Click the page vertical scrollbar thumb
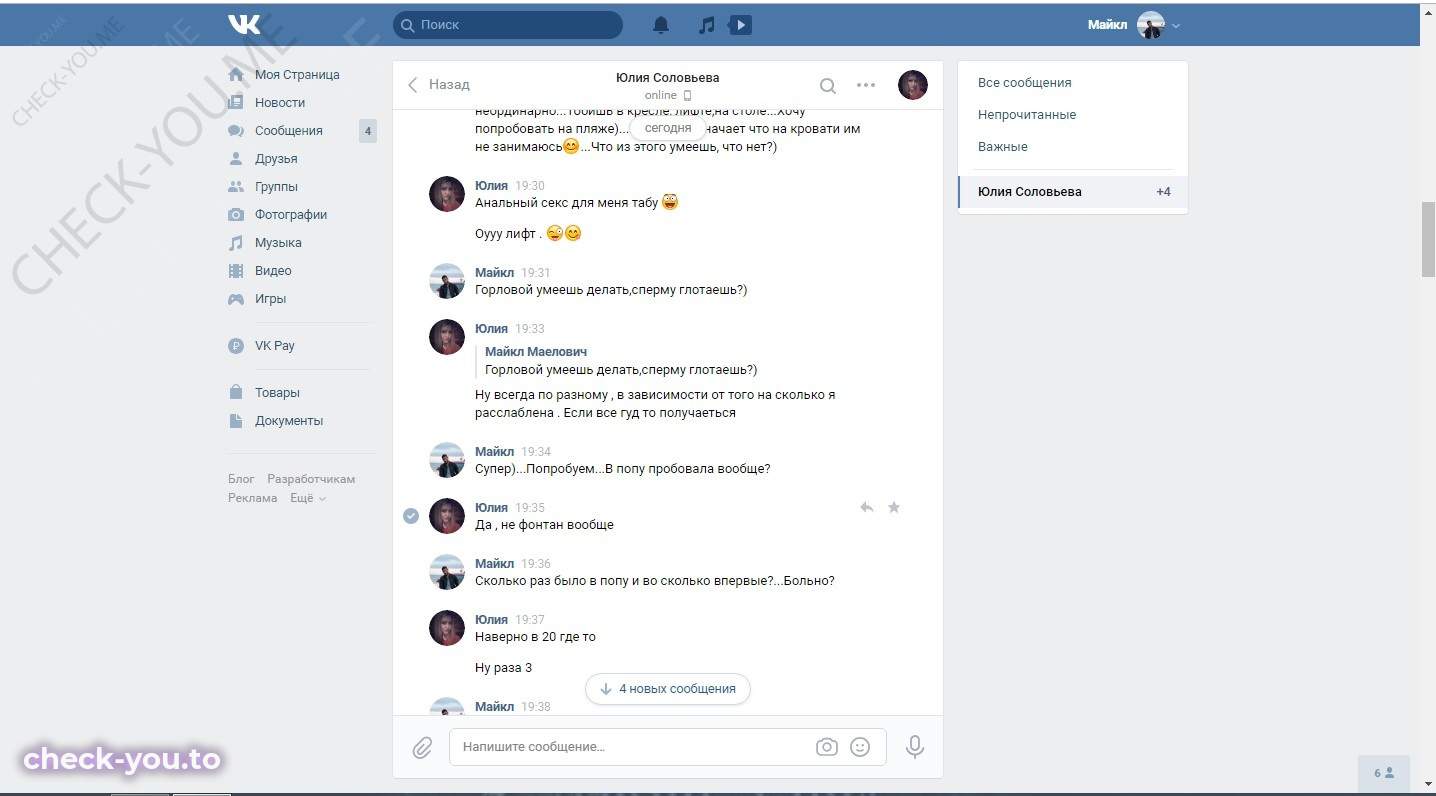The height and width of the screenshot is (796, 1436). coord(1428,240)
